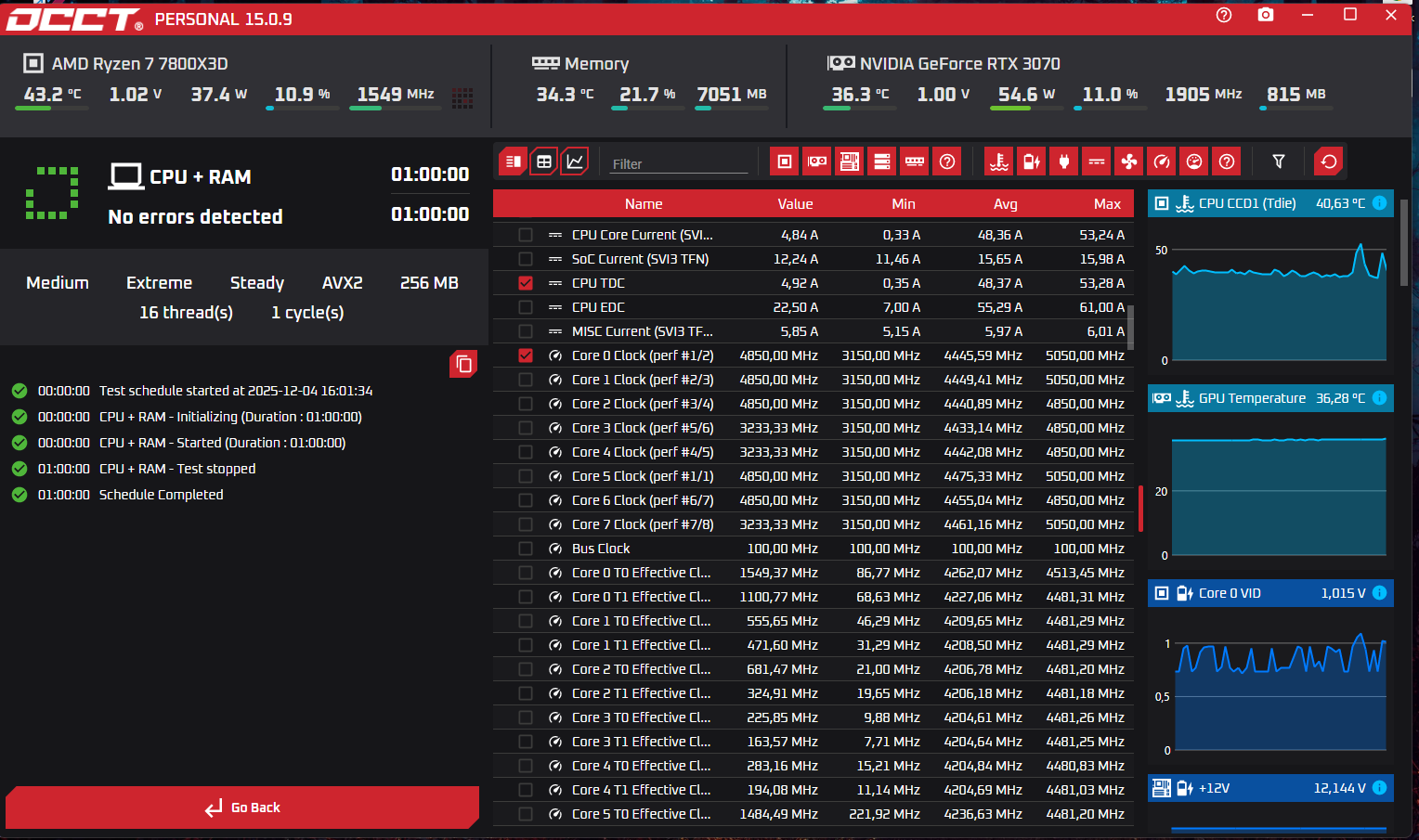Sort the table by Value column
Viewport: 1419px width, 840px height.
(x=795, y=204)
